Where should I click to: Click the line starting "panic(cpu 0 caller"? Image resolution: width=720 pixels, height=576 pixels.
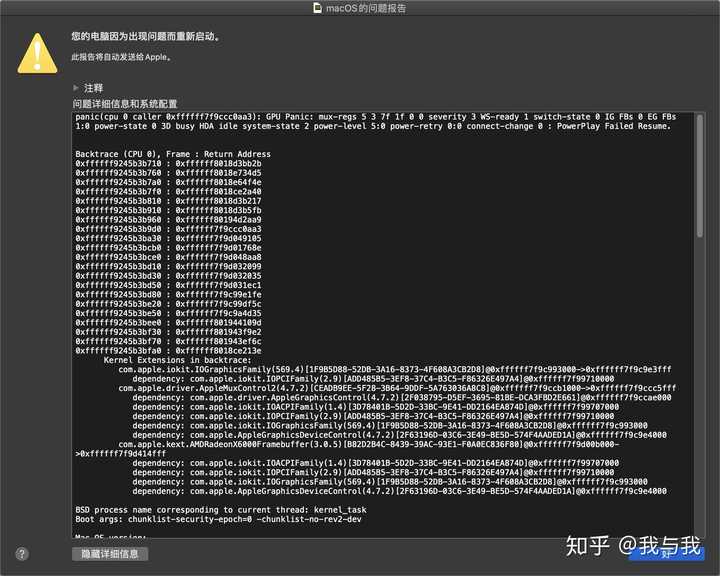[x=376, y=117]
